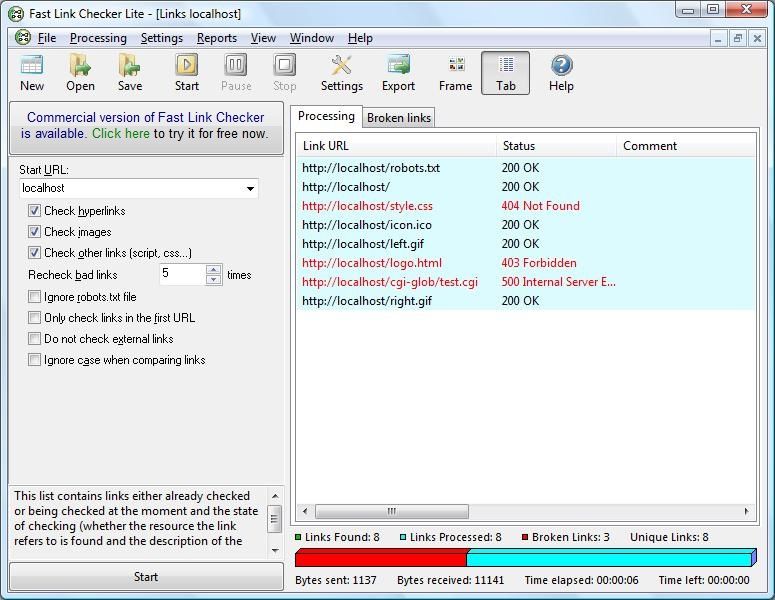Click the large Start button at bottom
775x600 pixels.
coord(146,576)
